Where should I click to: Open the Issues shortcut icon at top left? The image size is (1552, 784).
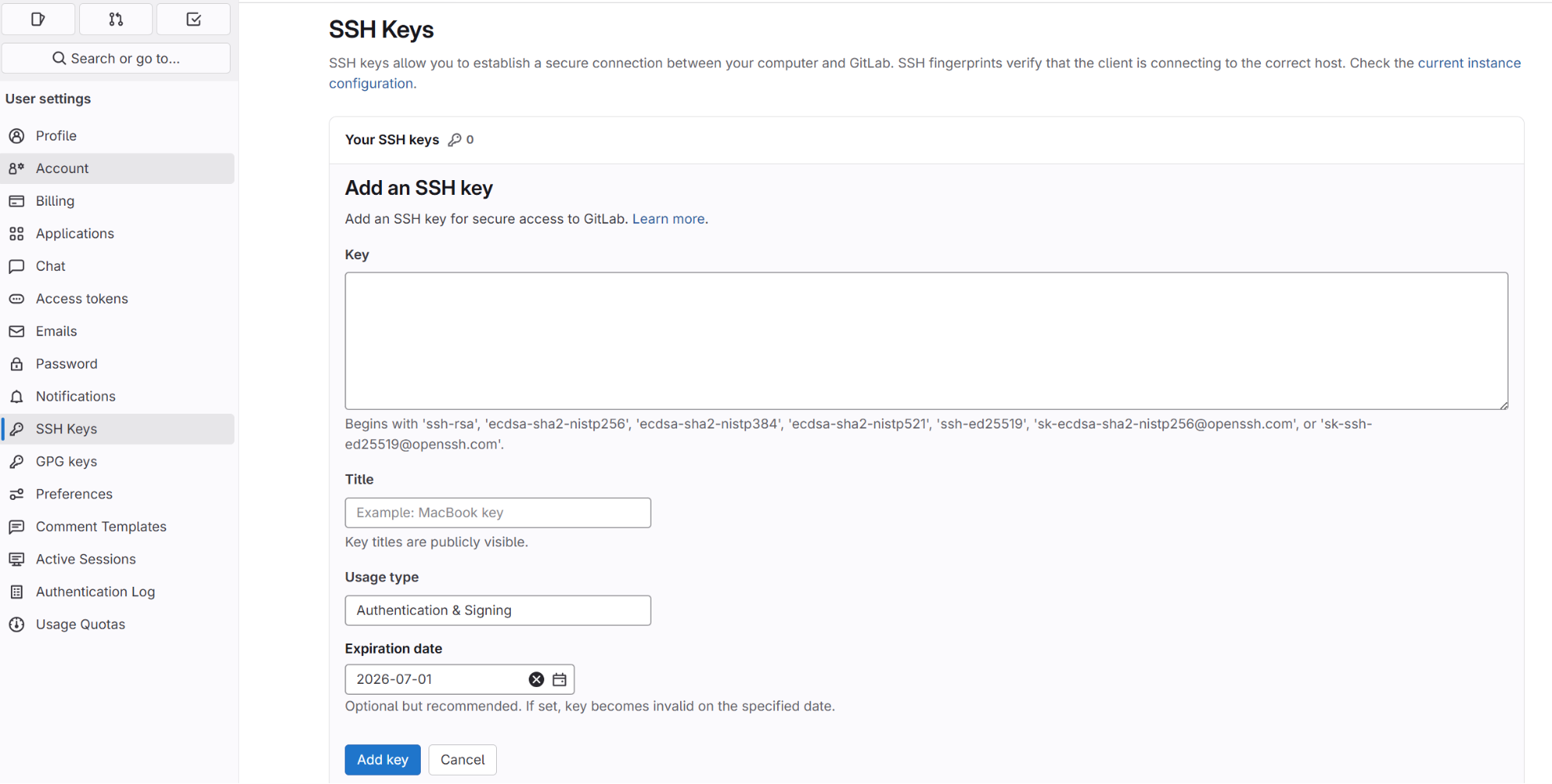pyautogui.click(x=38, y=19)
